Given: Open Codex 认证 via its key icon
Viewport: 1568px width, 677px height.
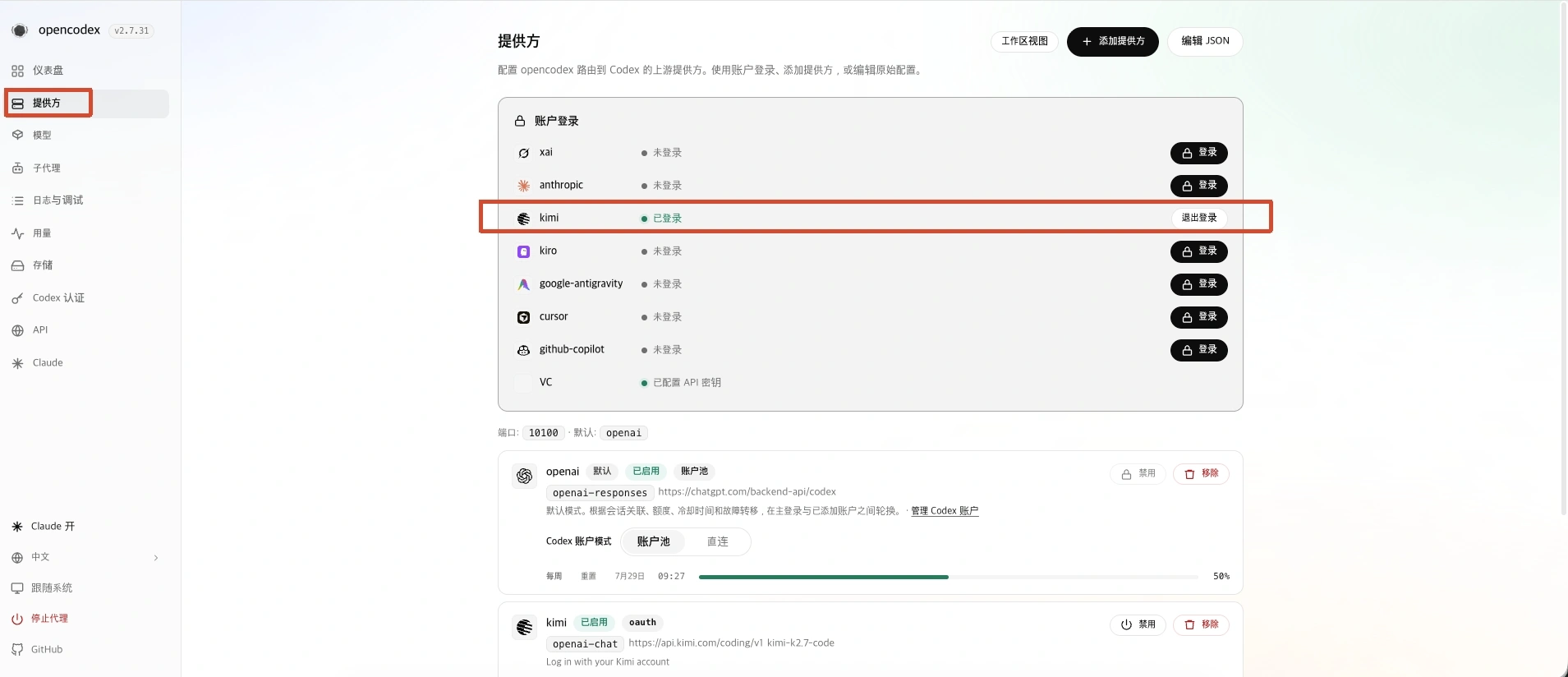Looking at the screenshot, I should click(x=17, y=298).
